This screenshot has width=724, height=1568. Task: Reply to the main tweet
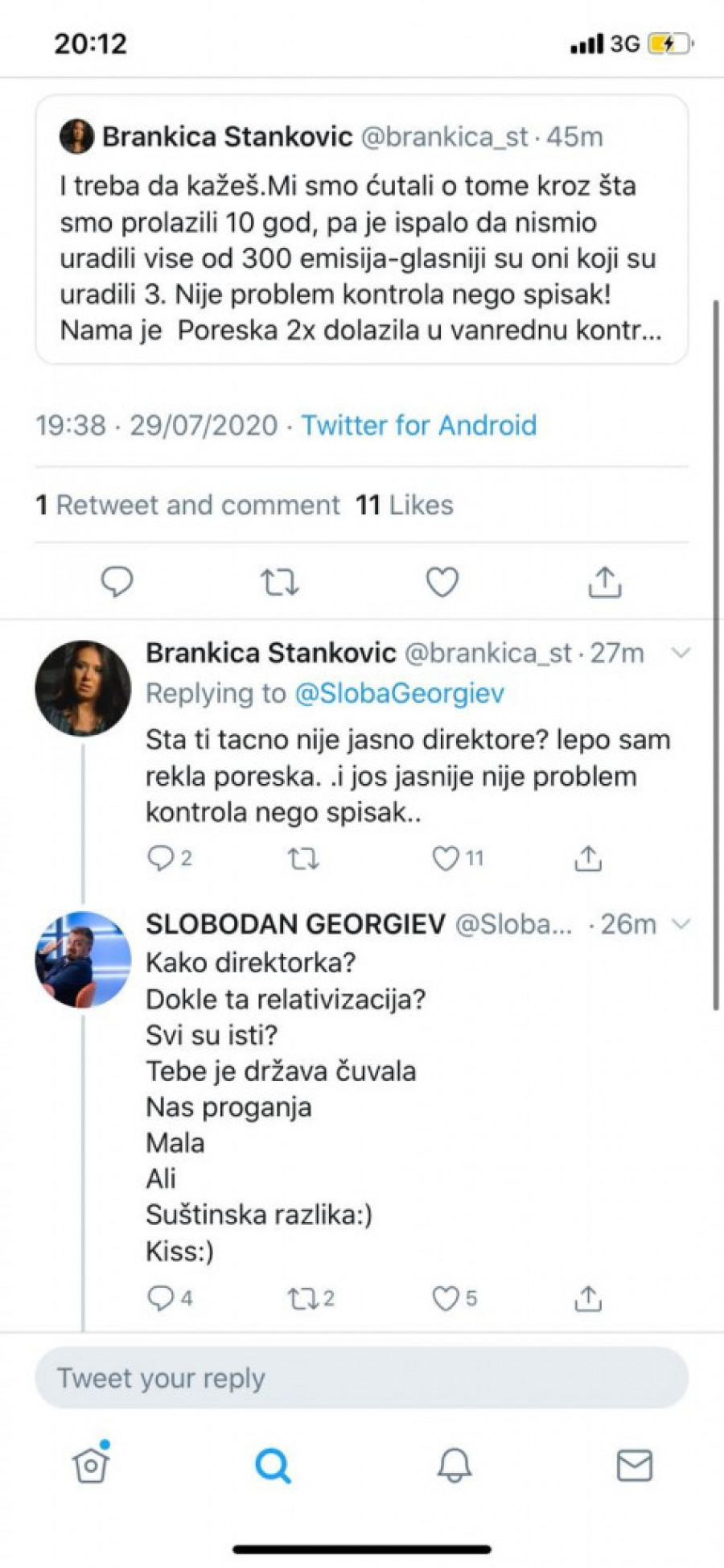pyautogui.click(x=117, y=581)
